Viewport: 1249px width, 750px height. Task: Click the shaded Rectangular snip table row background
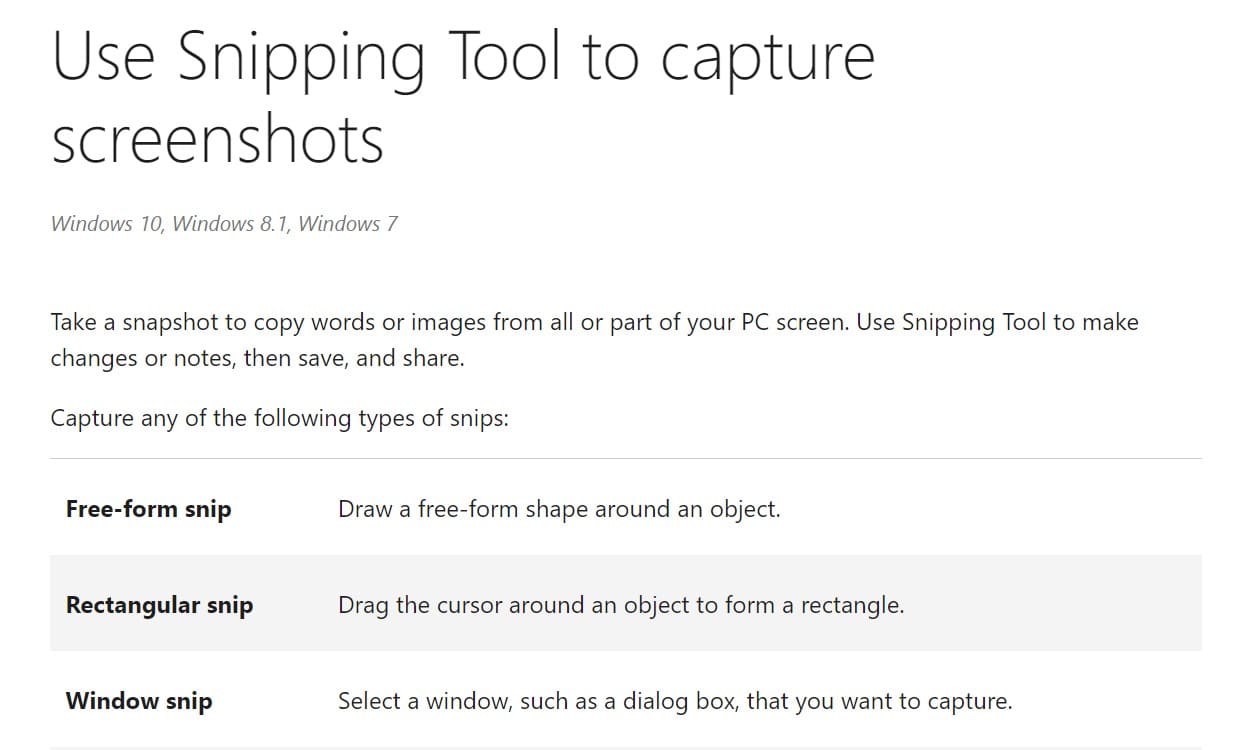[x=1050, y=605]
